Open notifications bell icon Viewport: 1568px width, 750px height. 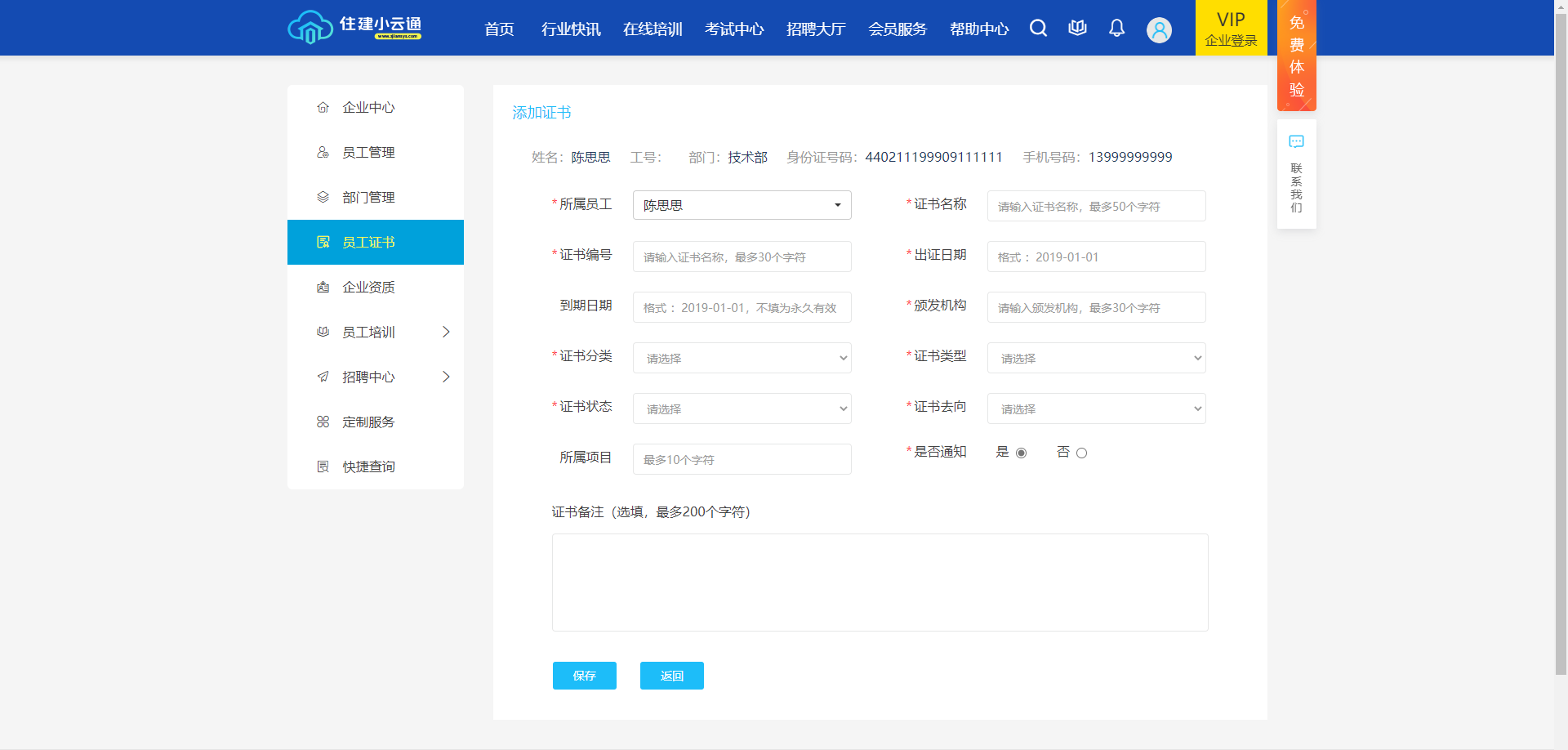tap(1116, 29)
